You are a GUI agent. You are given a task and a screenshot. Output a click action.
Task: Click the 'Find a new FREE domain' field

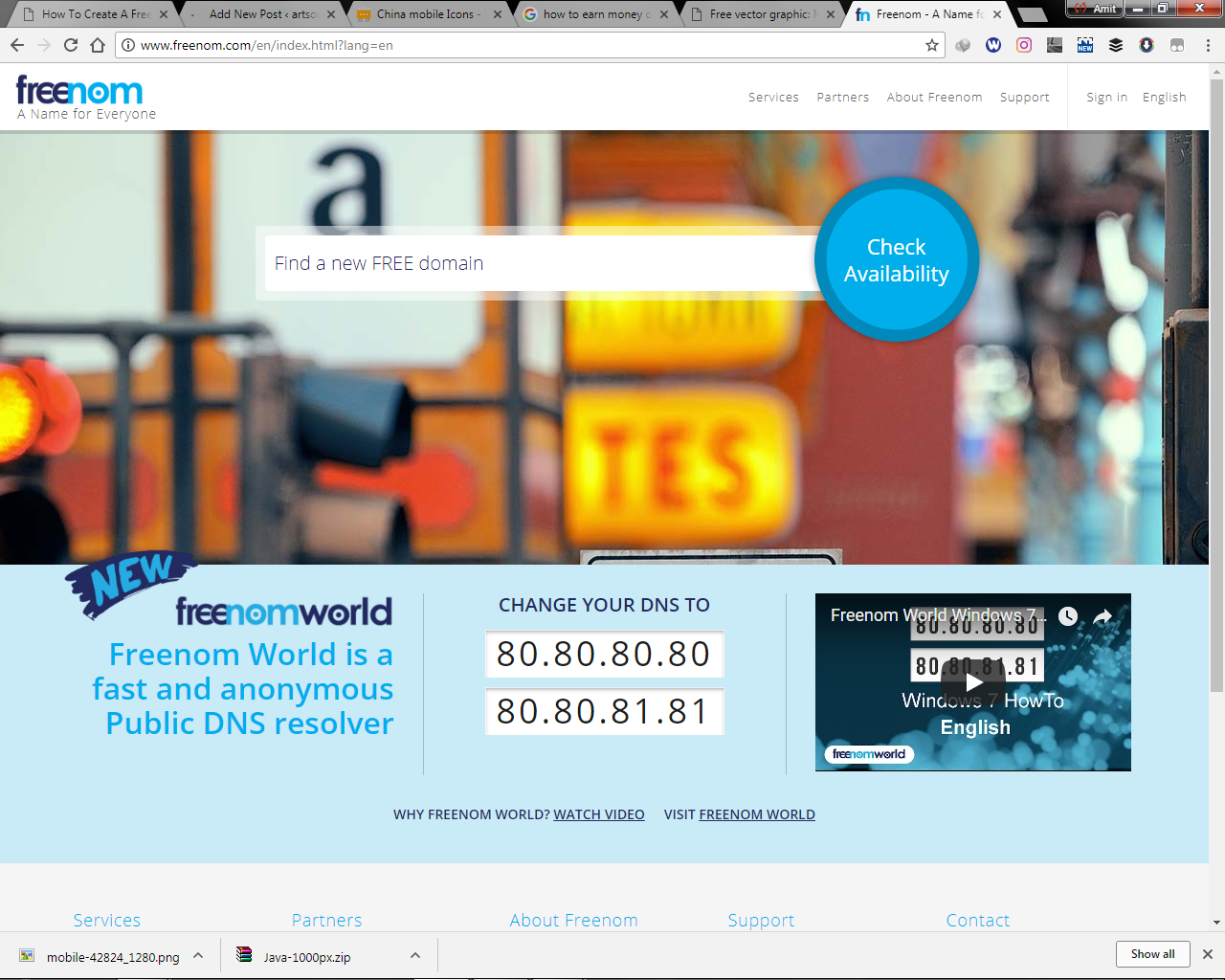541,263
